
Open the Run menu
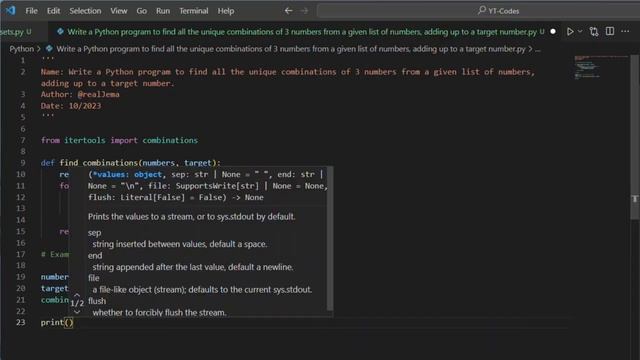coord(163,11)
